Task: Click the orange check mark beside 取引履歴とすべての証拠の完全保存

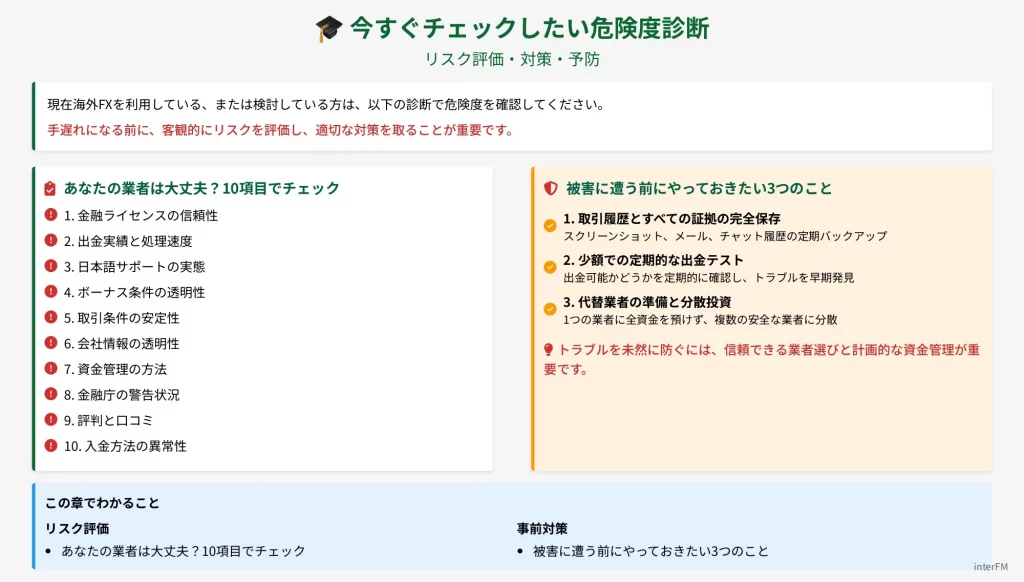Action: (550, 226)
